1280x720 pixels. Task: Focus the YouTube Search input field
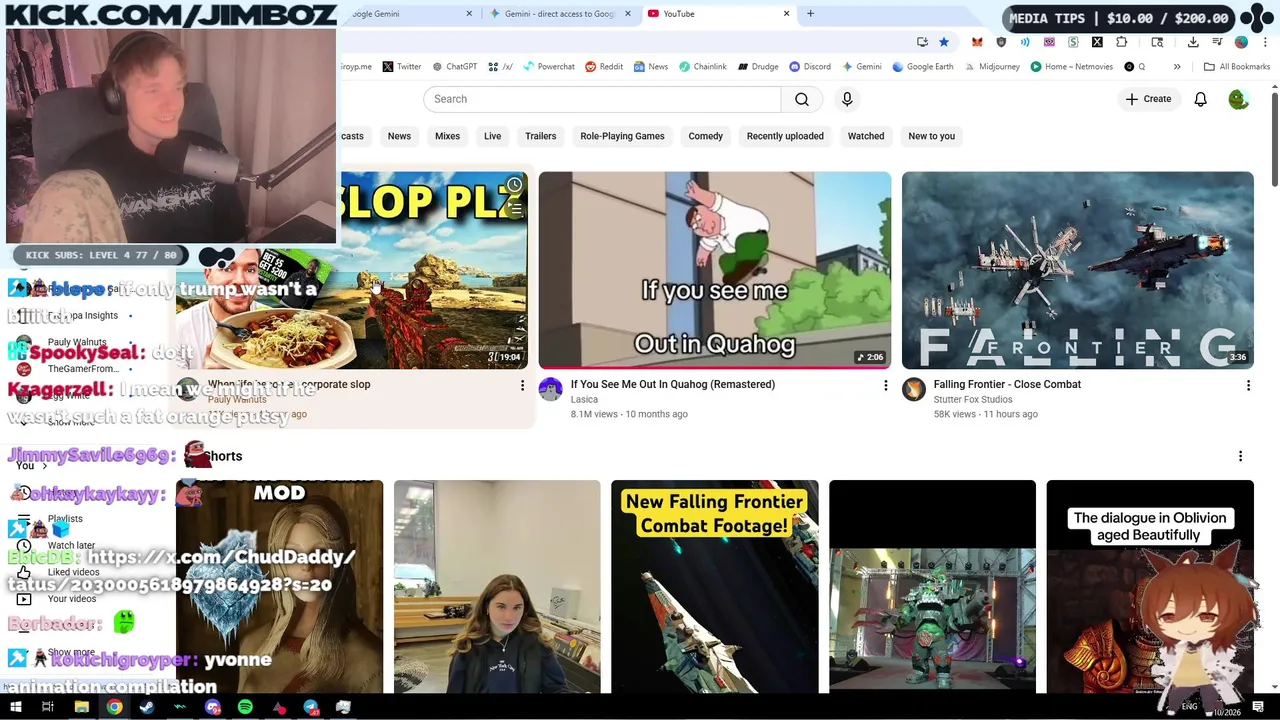pyautogui.click(x=602, y=99)
